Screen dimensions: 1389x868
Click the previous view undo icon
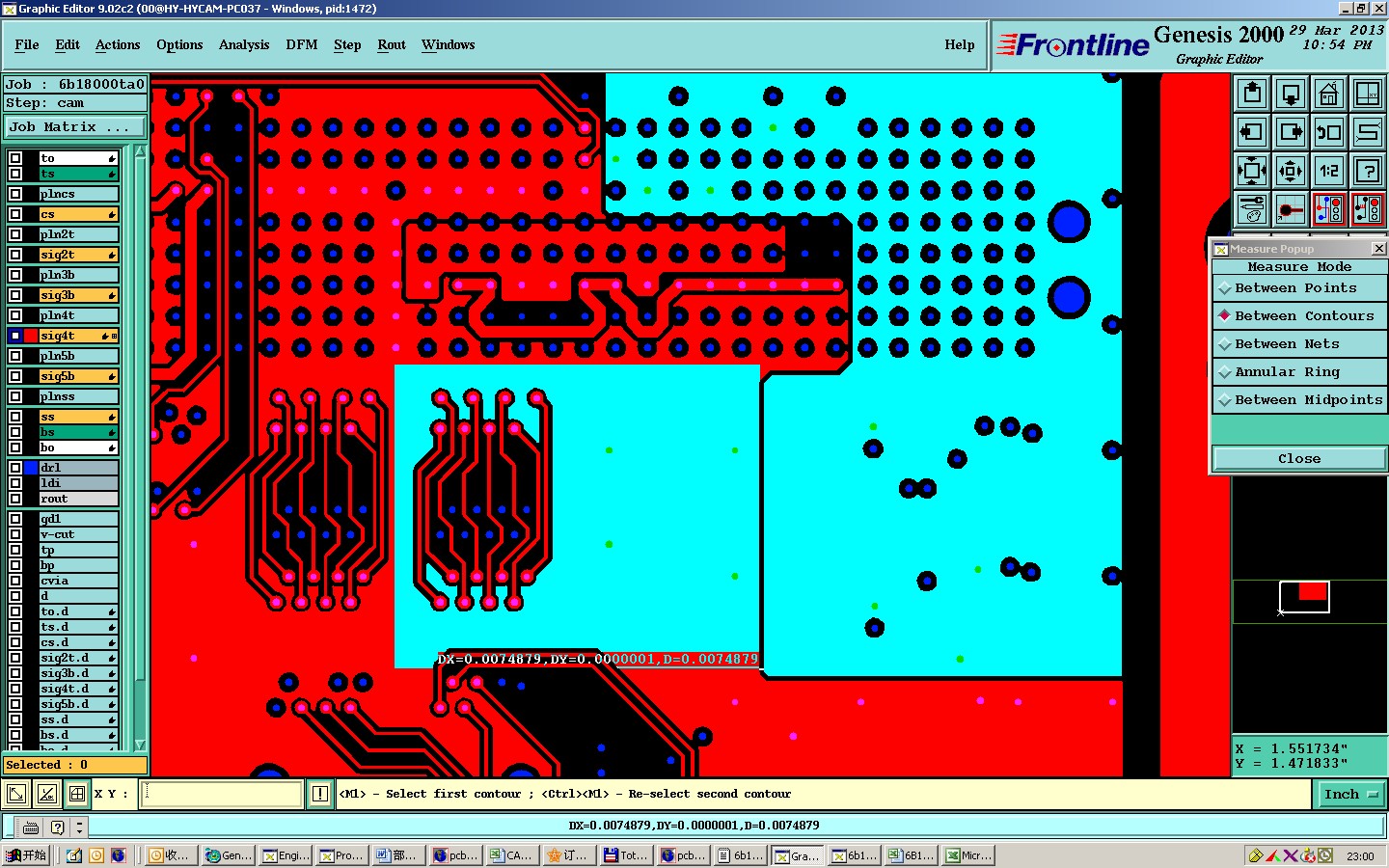pyautogui.click(x=1329, y=132)
